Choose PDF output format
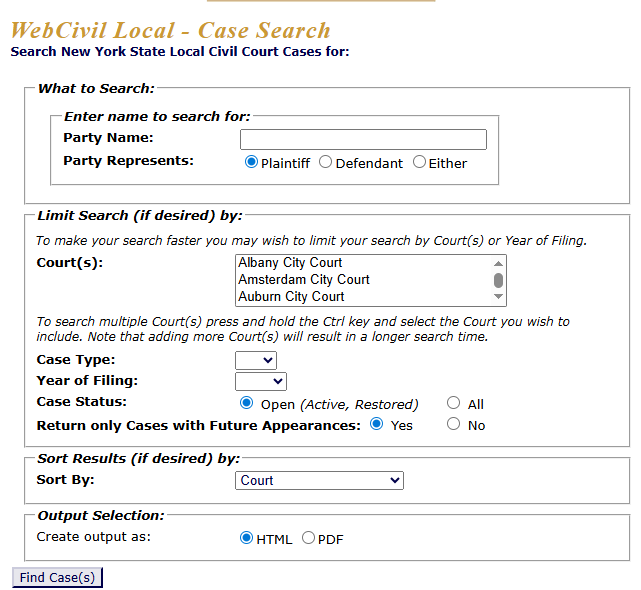This screenshot has height=590, width=641. point(308,538)
